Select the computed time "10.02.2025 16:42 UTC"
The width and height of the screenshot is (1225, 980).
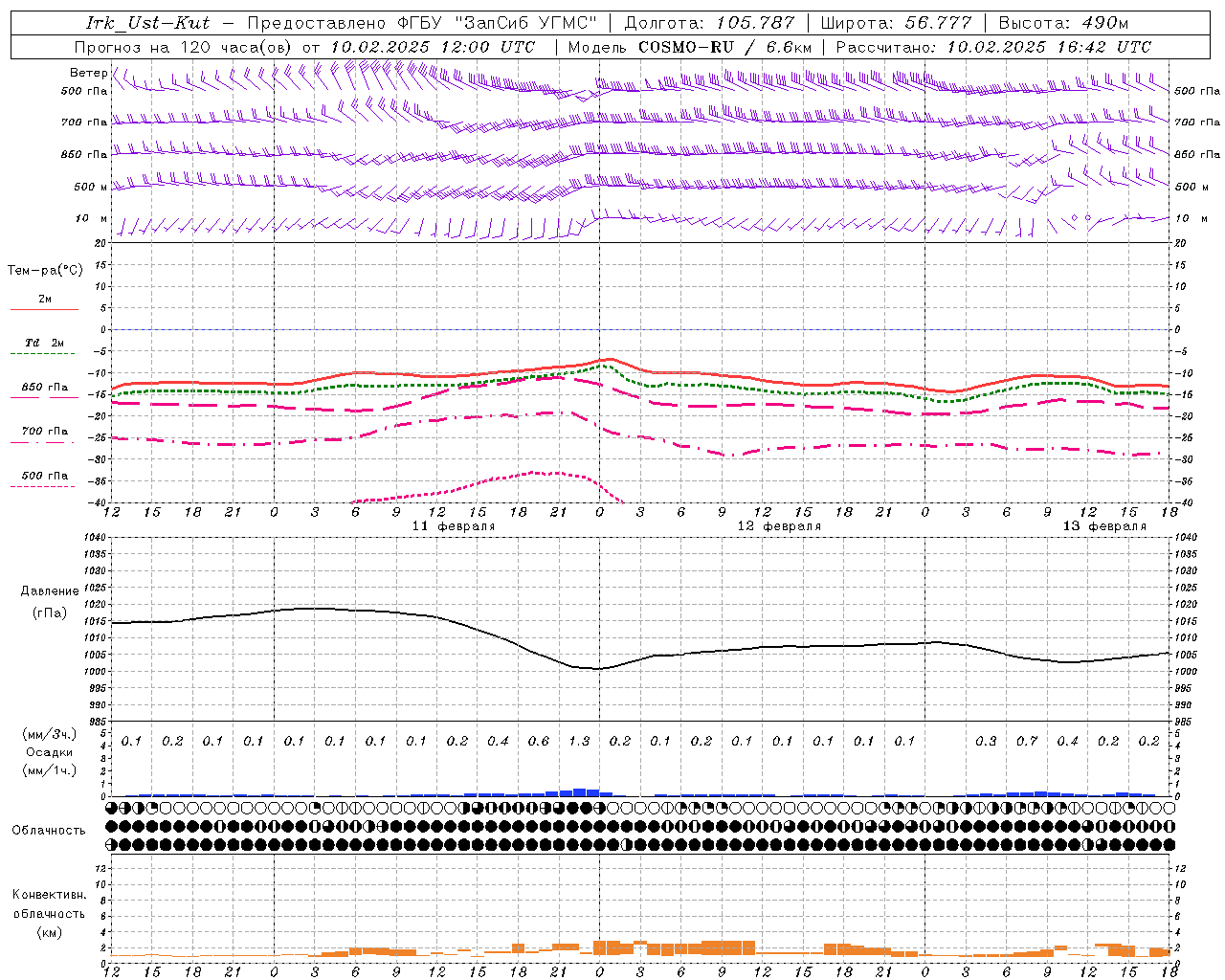1049,46
